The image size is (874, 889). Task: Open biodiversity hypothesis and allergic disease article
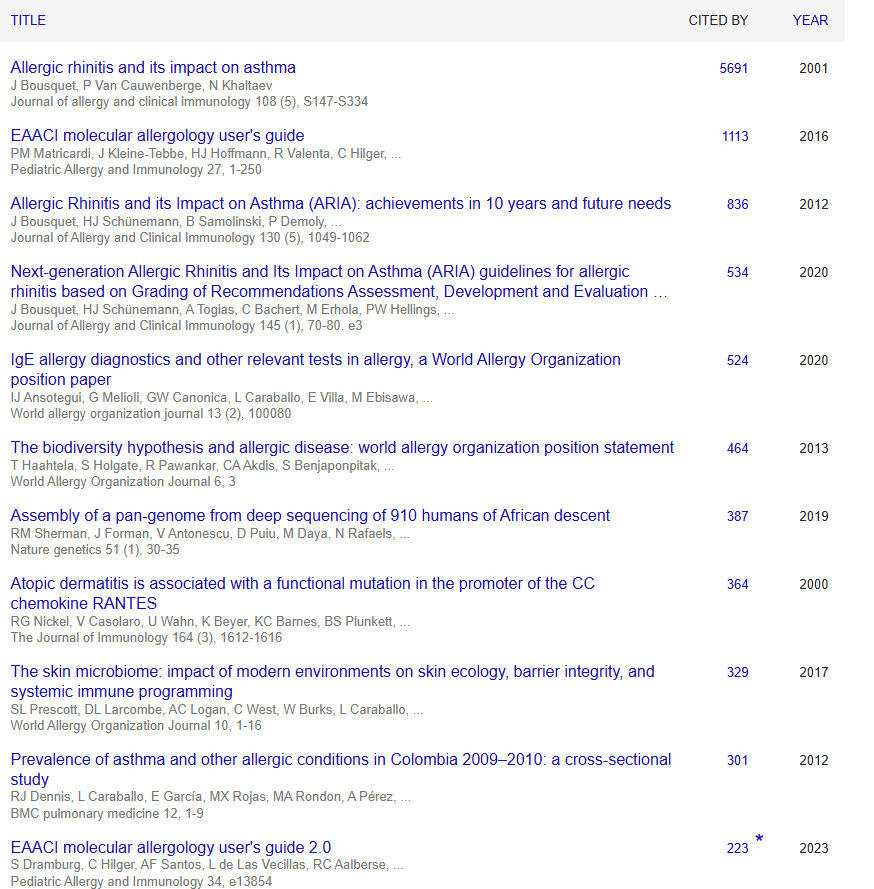(x=342, y=447)
